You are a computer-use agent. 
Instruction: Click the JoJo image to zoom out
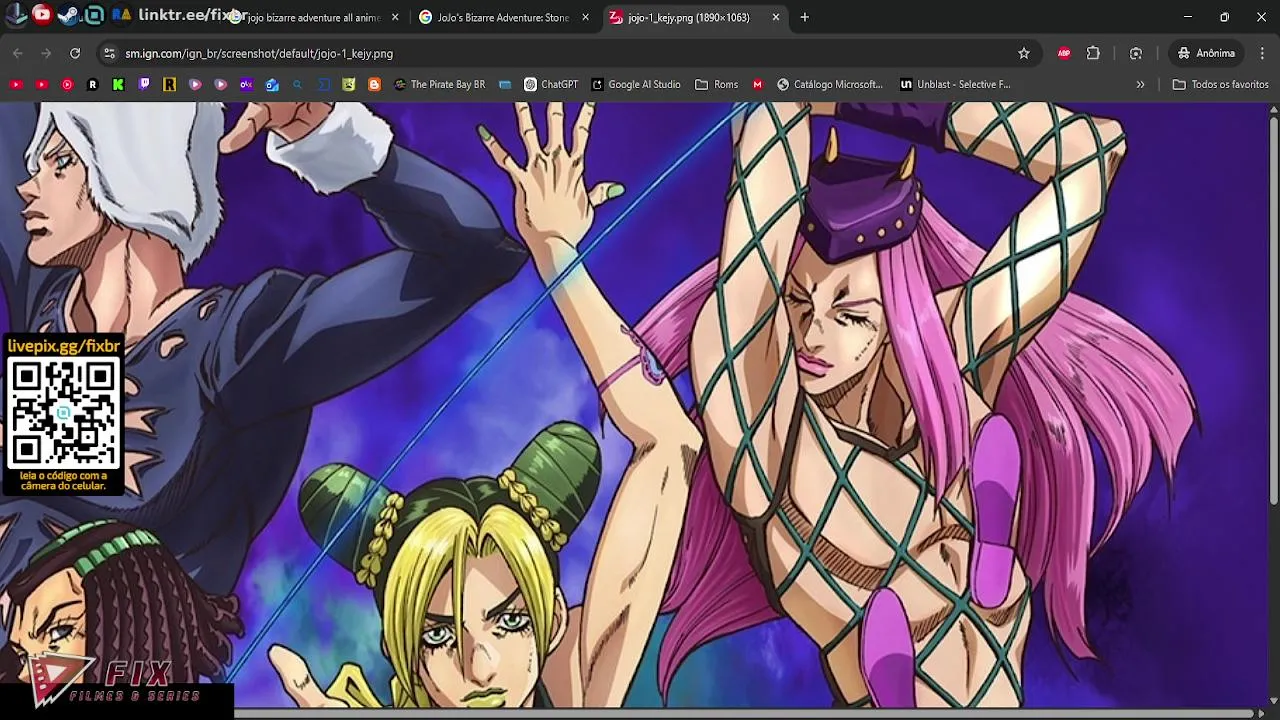[633, 404]
